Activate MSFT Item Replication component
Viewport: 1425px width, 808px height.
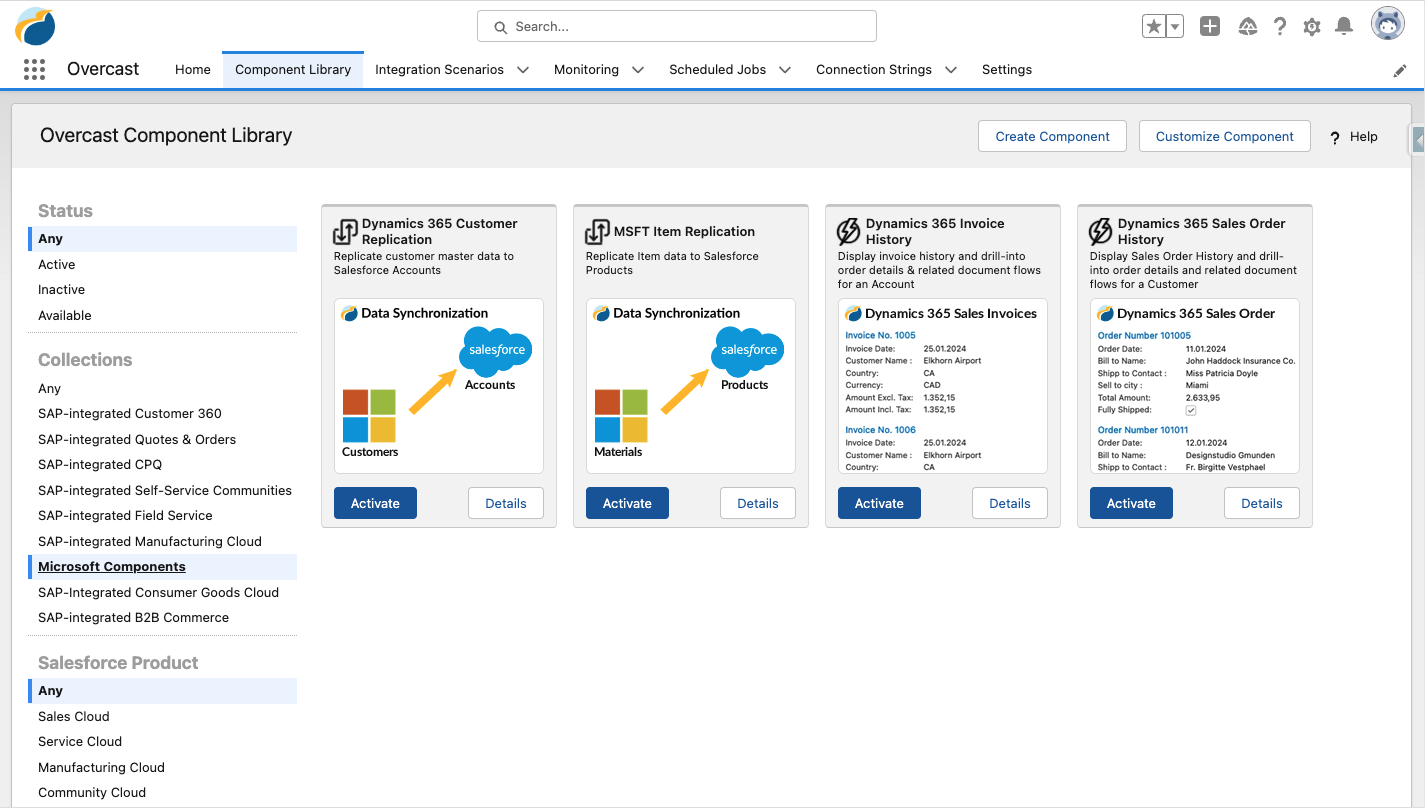tap(627, 503)
